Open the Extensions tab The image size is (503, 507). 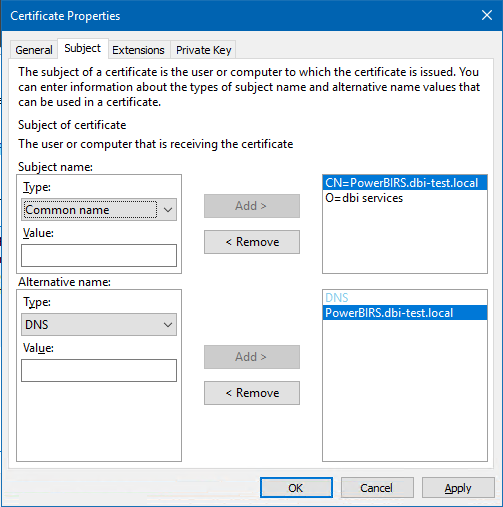click(x=138, y=50)
